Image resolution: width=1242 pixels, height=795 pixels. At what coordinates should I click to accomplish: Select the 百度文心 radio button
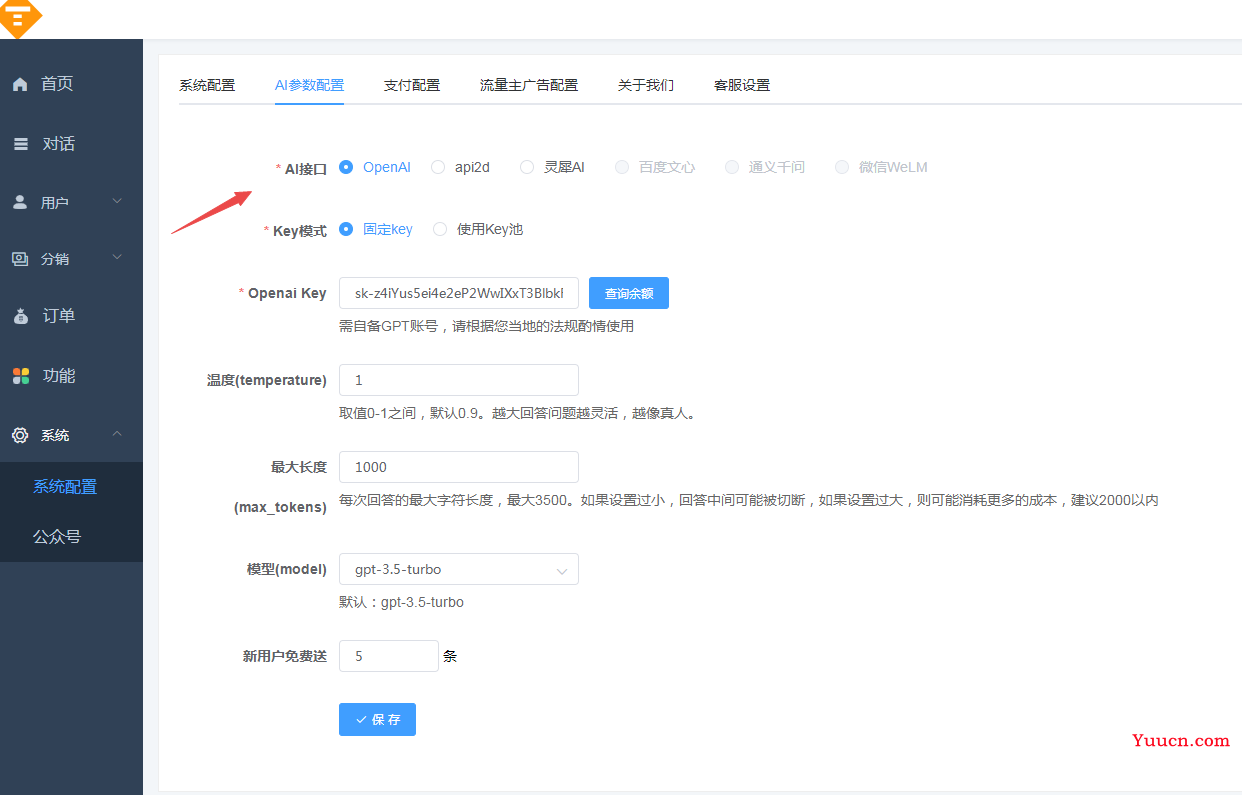pos(622,167)
